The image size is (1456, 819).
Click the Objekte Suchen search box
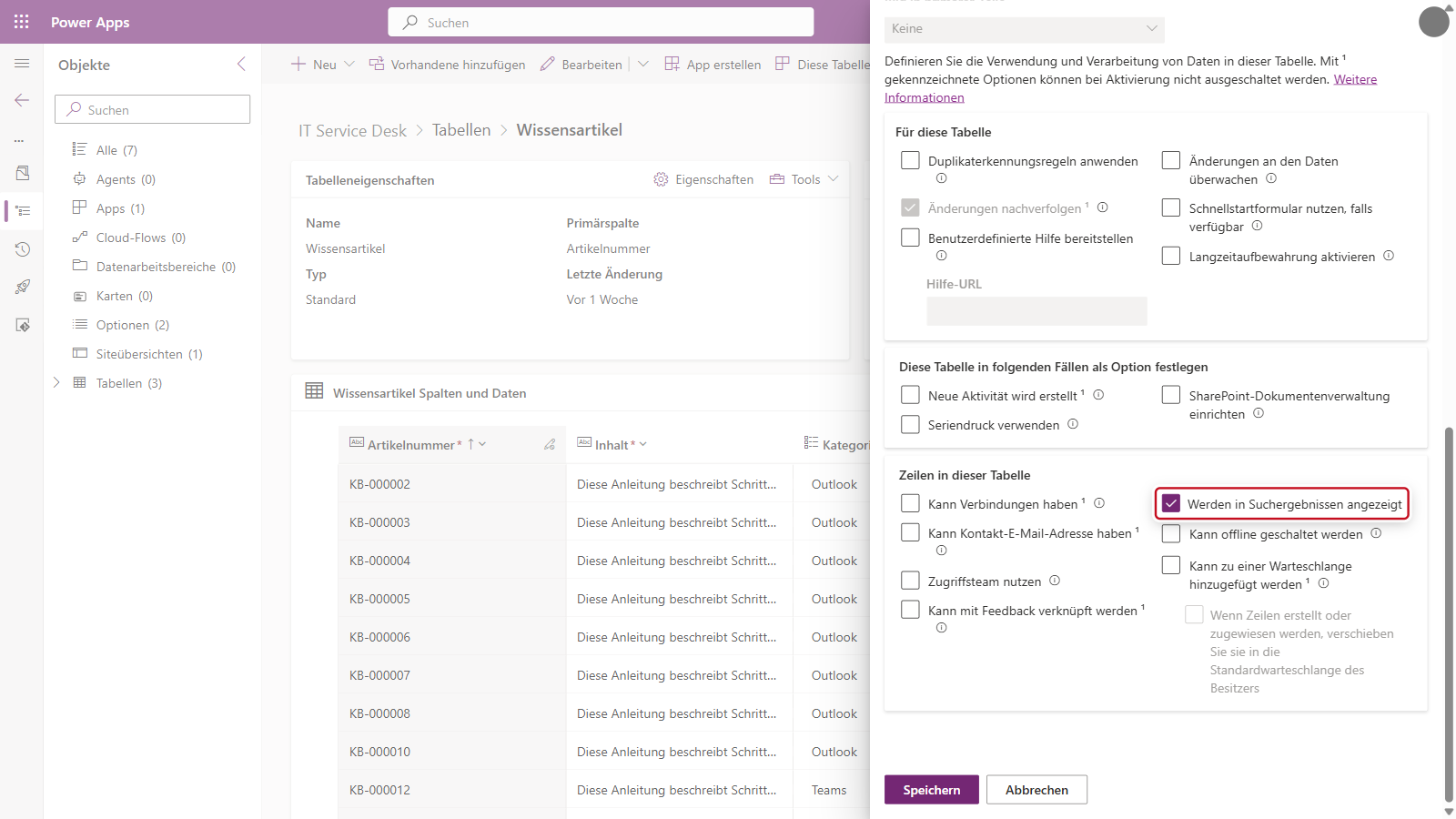tap(153, 109)
